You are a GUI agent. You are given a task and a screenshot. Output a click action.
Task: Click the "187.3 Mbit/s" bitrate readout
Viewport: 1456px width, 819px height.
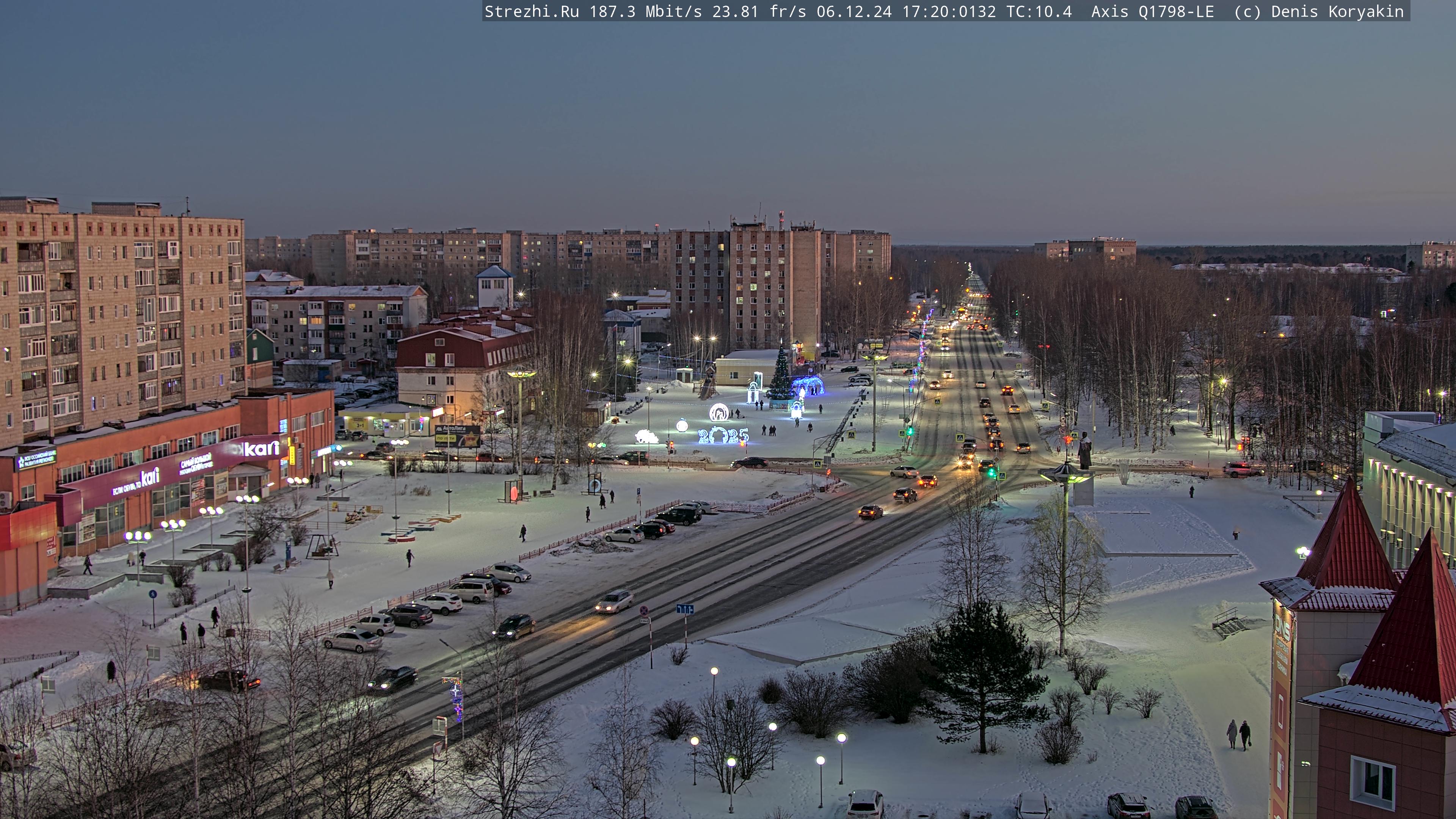pyautogui.click(x=645, y=11)
